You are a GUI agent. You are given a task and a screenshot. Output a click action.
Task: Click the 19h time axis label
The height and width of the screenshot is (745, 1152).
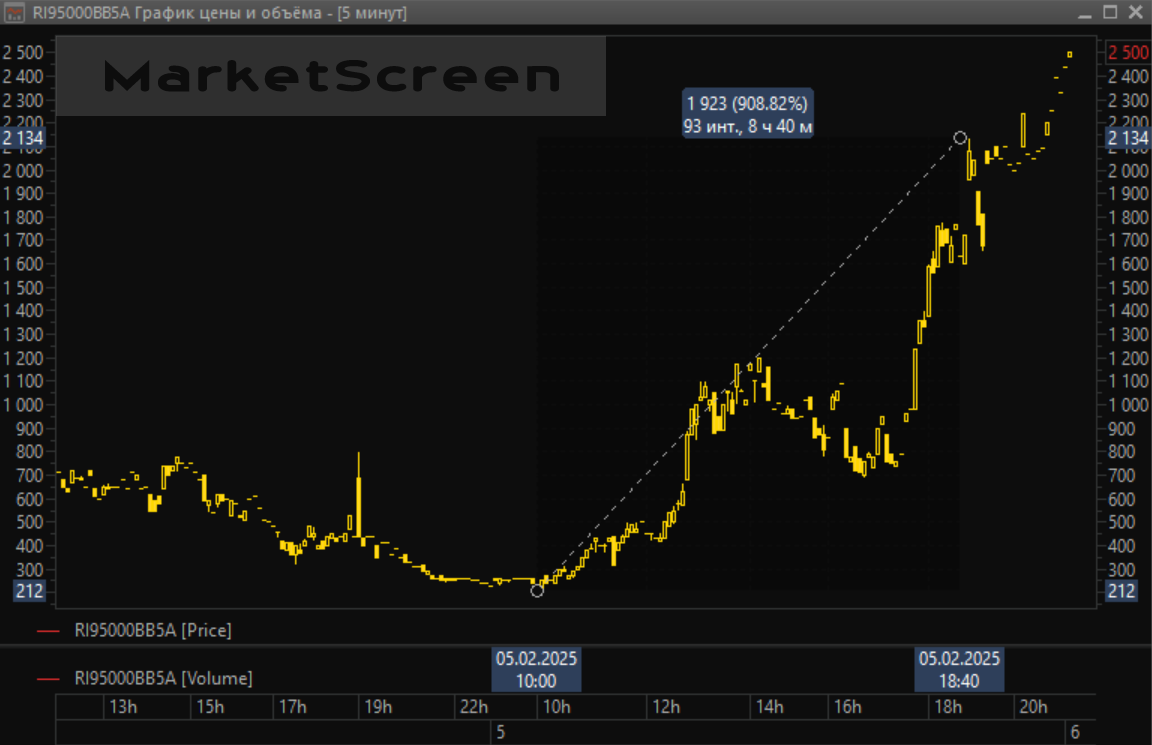pos(378,707)
